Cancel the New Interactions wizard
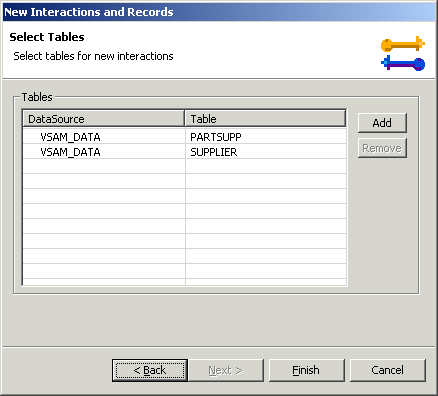This screenshot has height=396, width=438. pyautogui.click(x=388, y=370)
